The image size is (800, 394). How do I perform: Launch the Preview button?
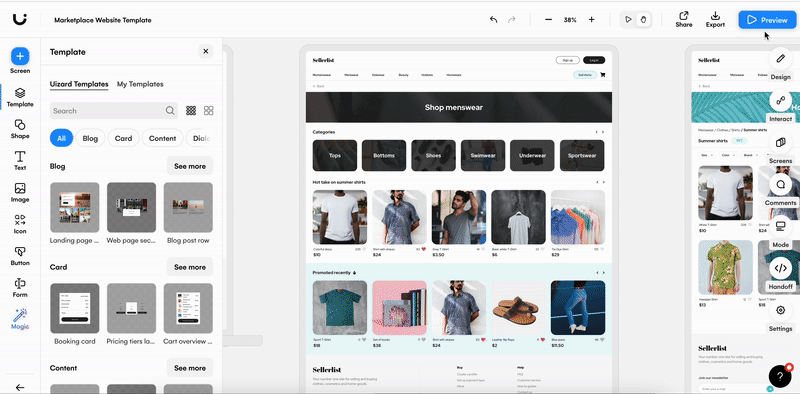coord(767,20)
